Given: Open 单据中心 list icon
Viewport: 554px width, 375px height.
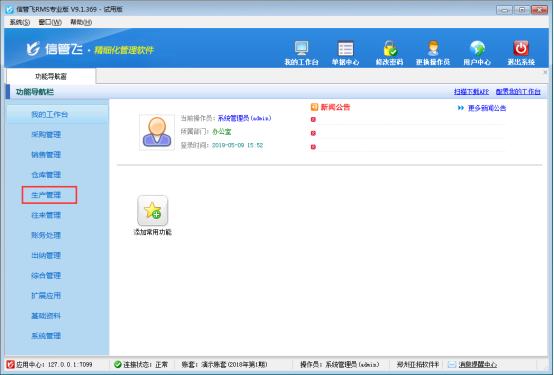Looking at the screenshot, I should pyautogui.click(x=345, y=48).
